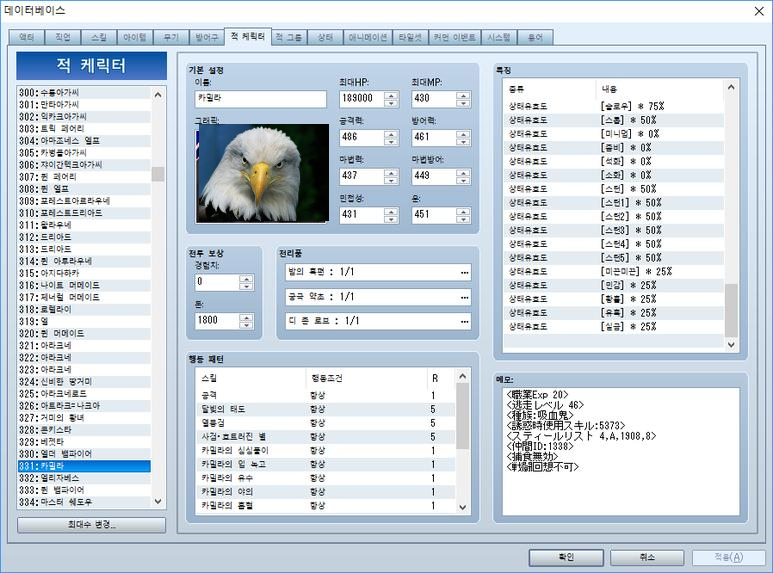Lower 마법방어 value 443 with down arrow
This screenshot has height=573, width=773.
point(463,180)
